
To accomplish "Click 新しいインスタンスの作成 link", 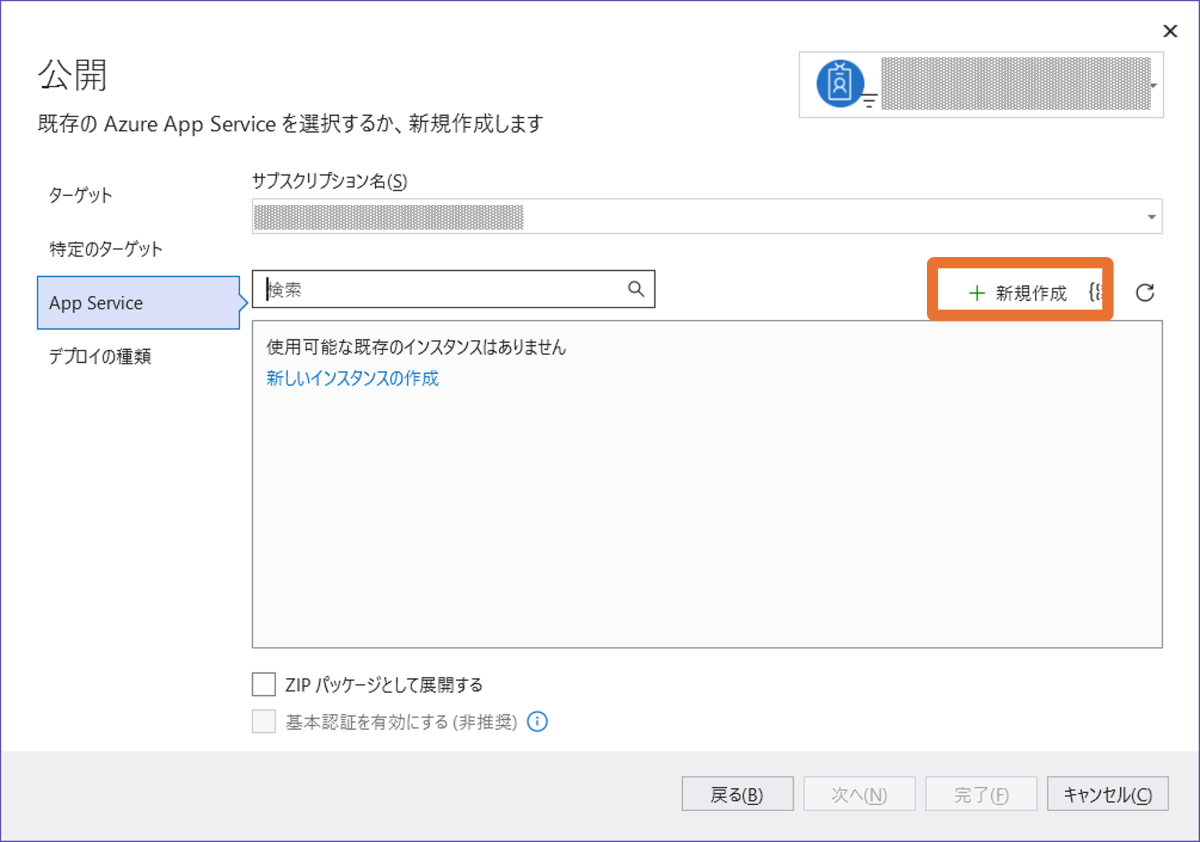I will point(353,378).
